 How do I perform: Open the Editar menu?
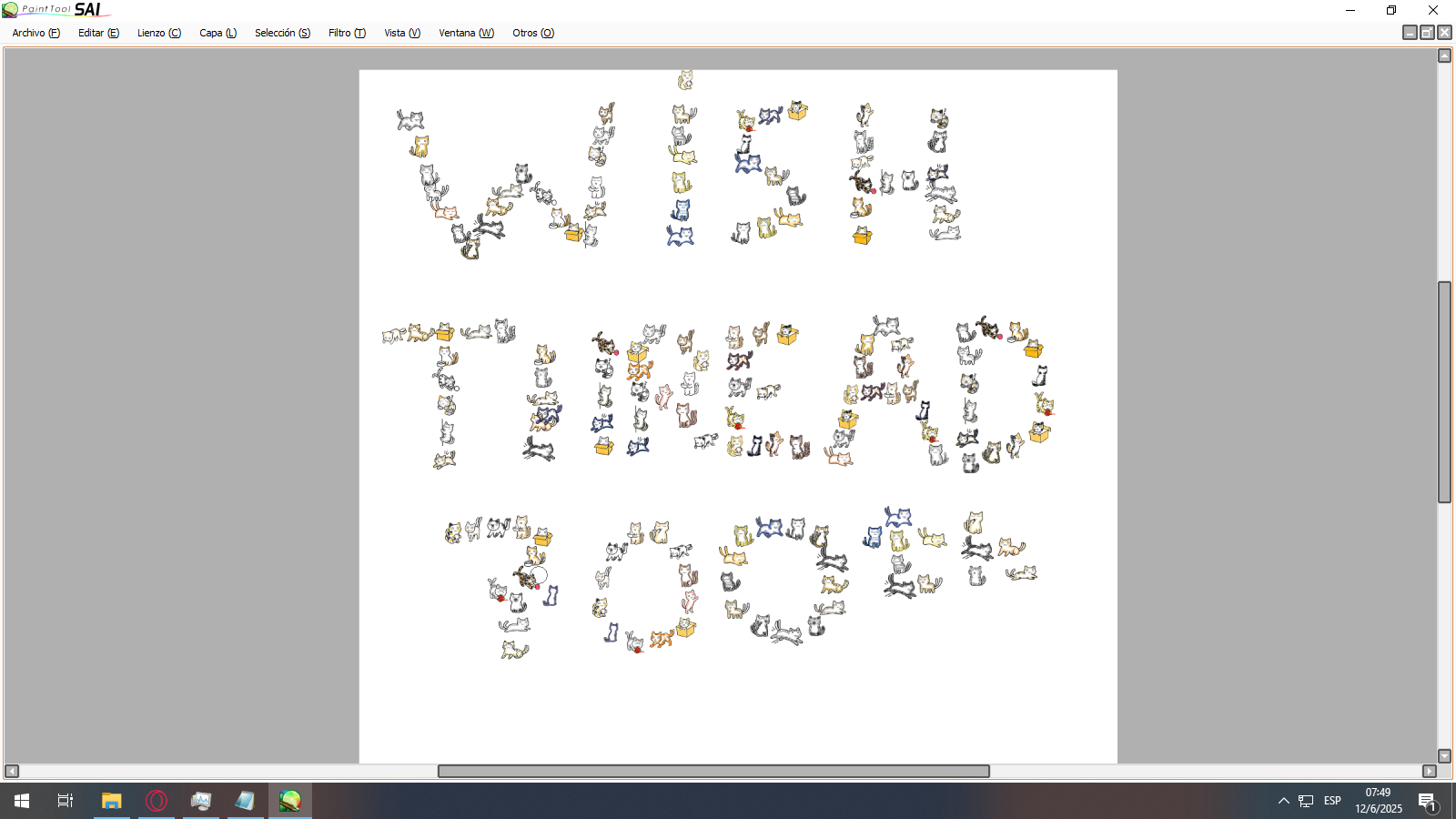tap(98, 33)
